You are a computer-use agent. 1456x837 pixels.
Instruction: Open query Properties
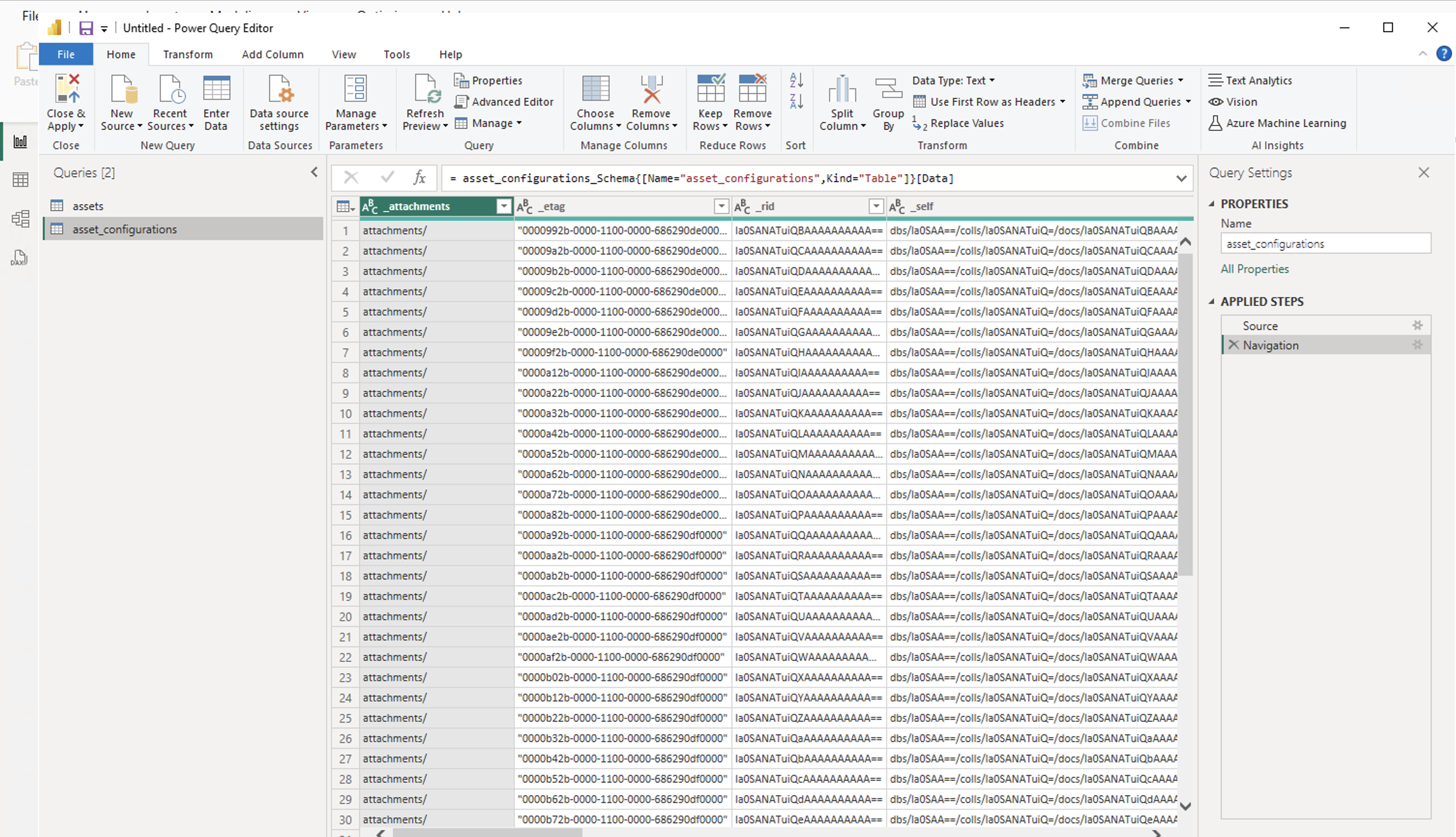point(489,80)
